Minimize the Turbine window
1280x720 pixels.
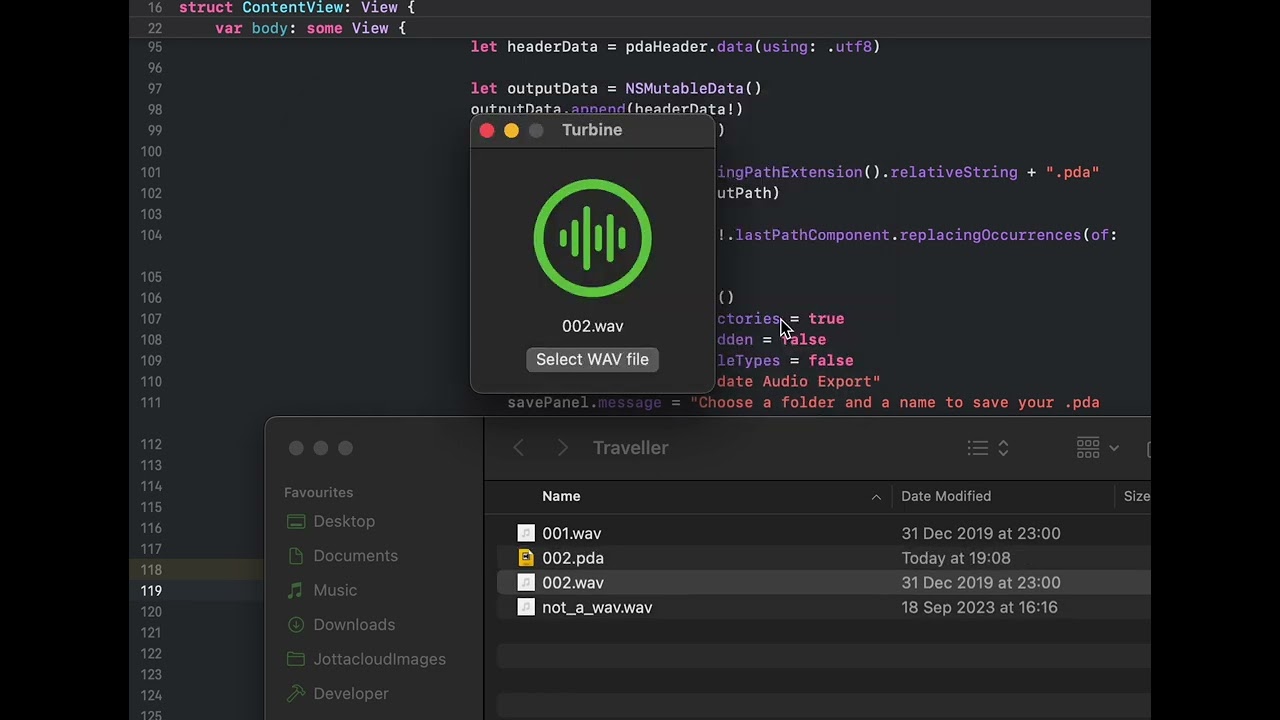pos(511,130)
